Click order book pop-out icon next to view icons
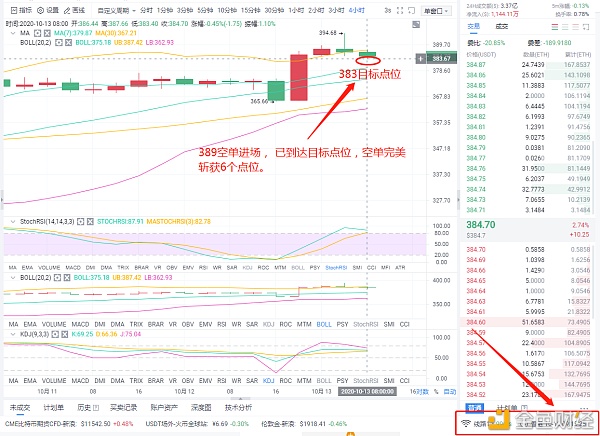 coord(586,27)
